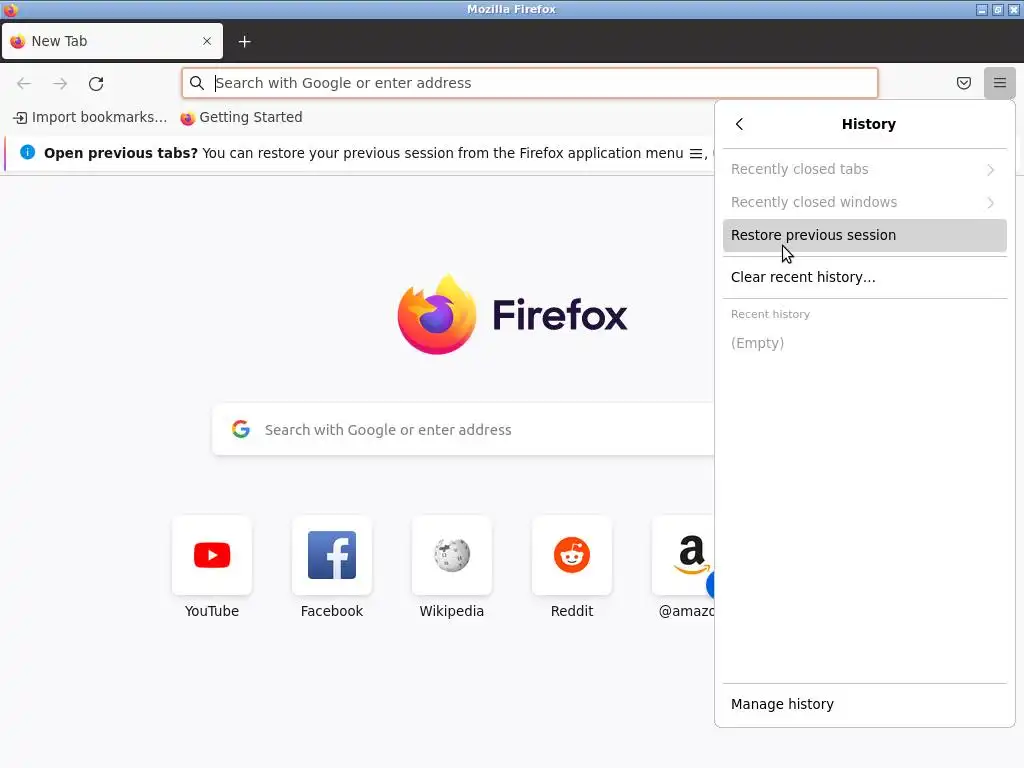Open the Amazon shortcut tile
The width and height of the screenshot is (1024, 768).
point(683,555)
